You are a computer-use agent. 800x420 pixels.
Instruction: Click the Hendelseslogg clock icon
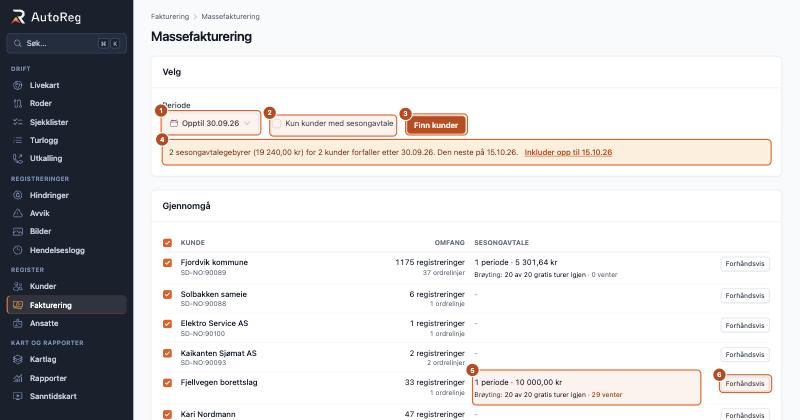[x=18, y=250]
